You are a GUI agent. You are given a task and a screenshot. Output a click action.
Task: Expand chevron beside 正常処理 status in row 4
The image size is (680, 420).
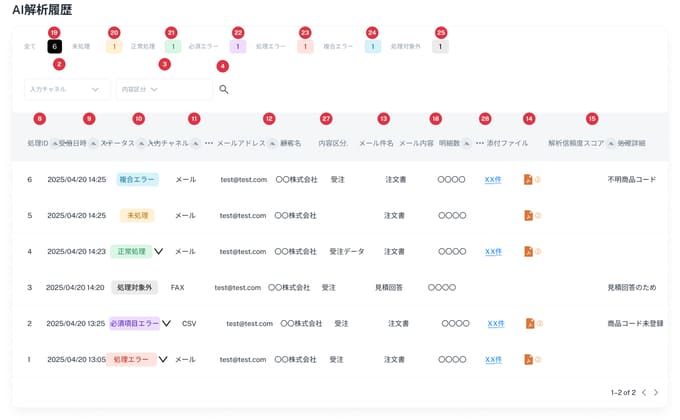[158, 252]
